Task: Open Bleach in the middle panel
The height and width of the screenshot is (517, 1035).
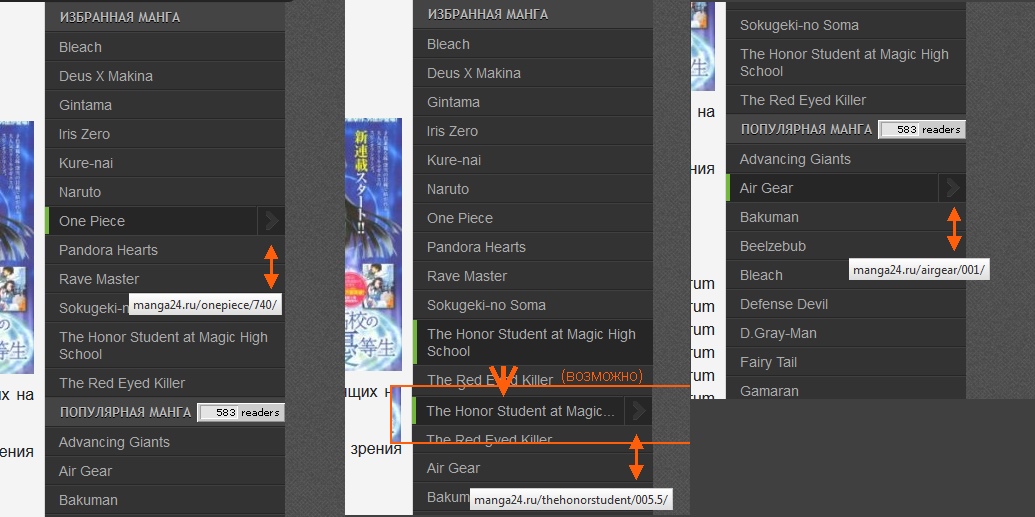Action: coord(533,44)
